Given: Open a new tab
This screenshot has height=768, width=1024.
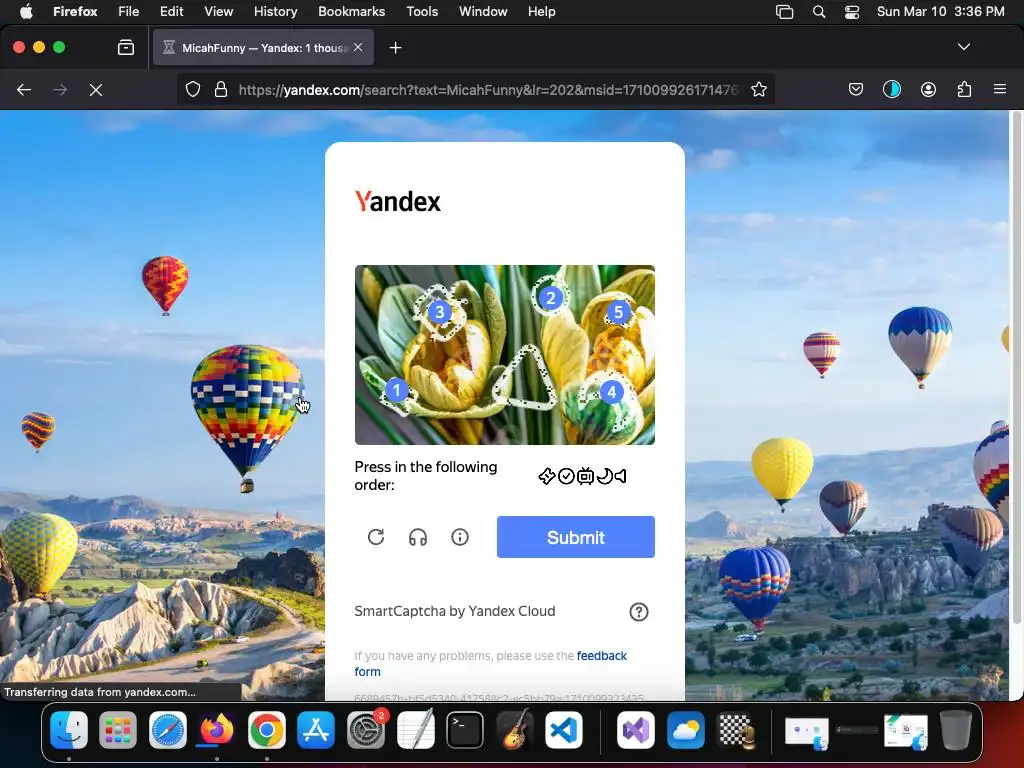Looking at the screenshot, I should click(395, 48).
